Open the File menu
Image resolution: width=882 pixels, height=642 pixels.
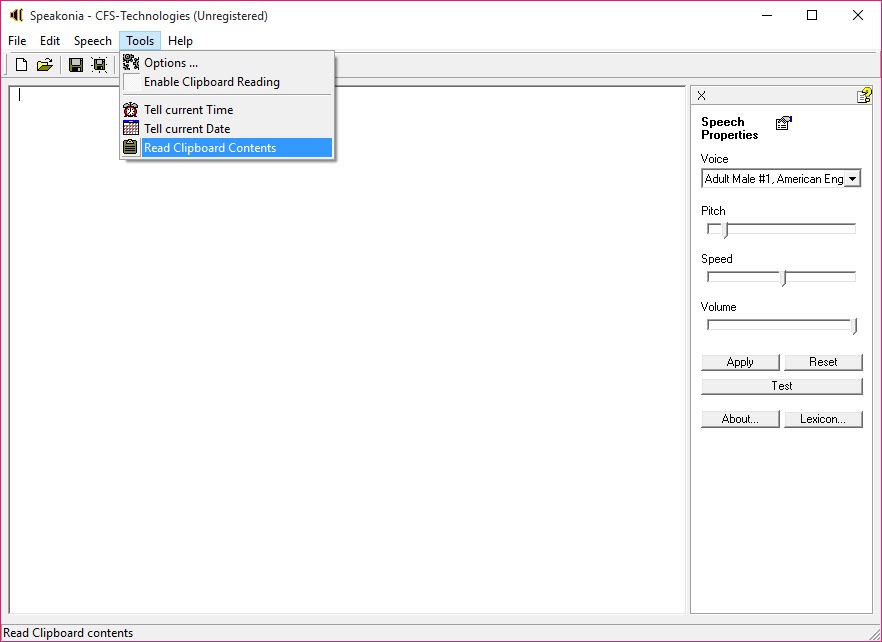click(x=17, y=41)
